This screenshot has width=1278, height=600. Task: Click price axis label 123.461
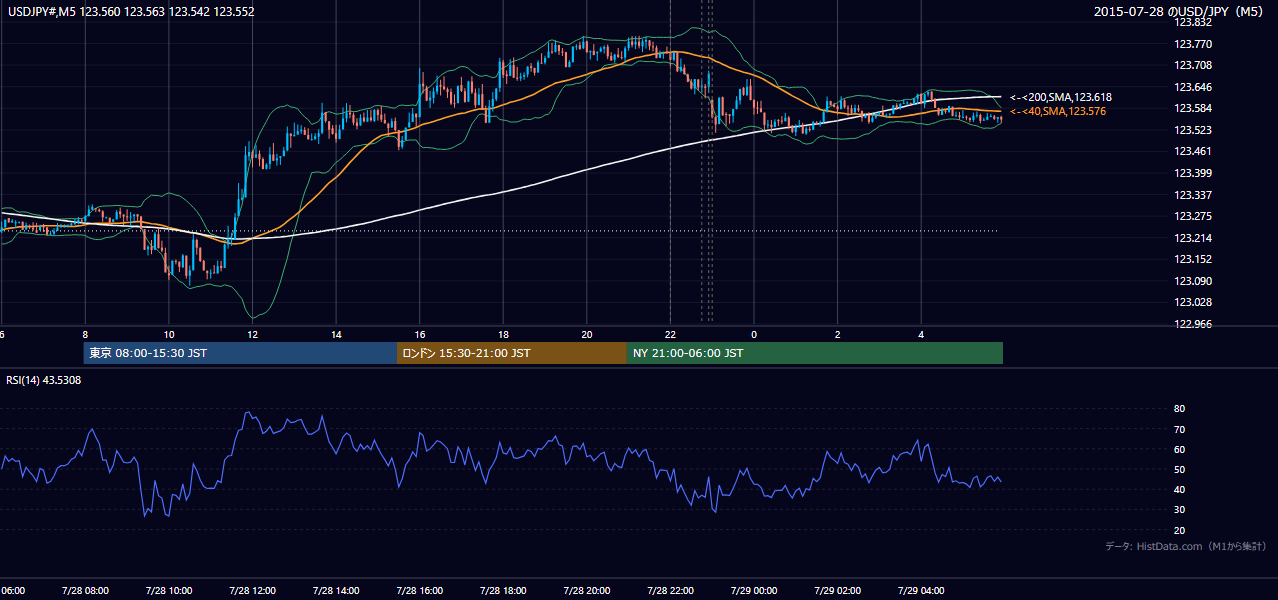[x=1193, y=151]
